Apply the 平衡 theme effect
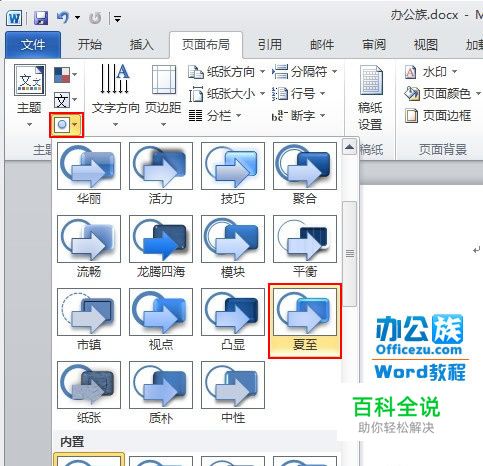Image resolution: width=483 pixels, height=466 pixels. click(x=305, y=246)
